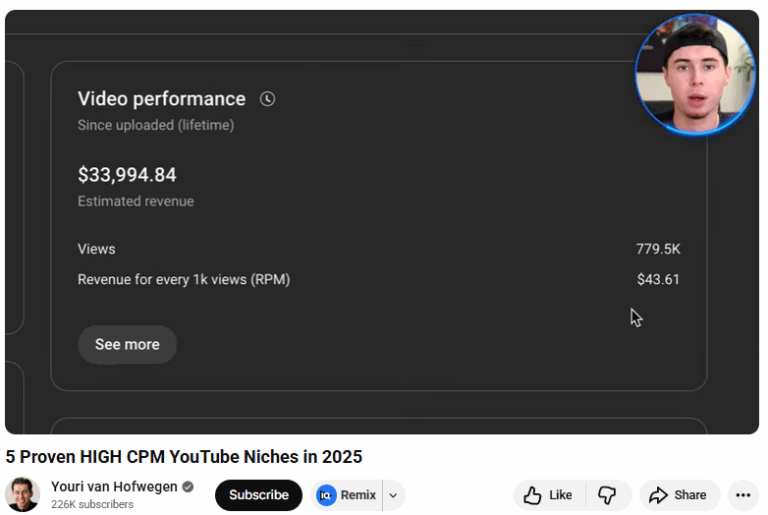The image size is (768, 515).
Task: Click the Remix IQ logo icon
Action: pyautogui.click(x=326, y=495)
